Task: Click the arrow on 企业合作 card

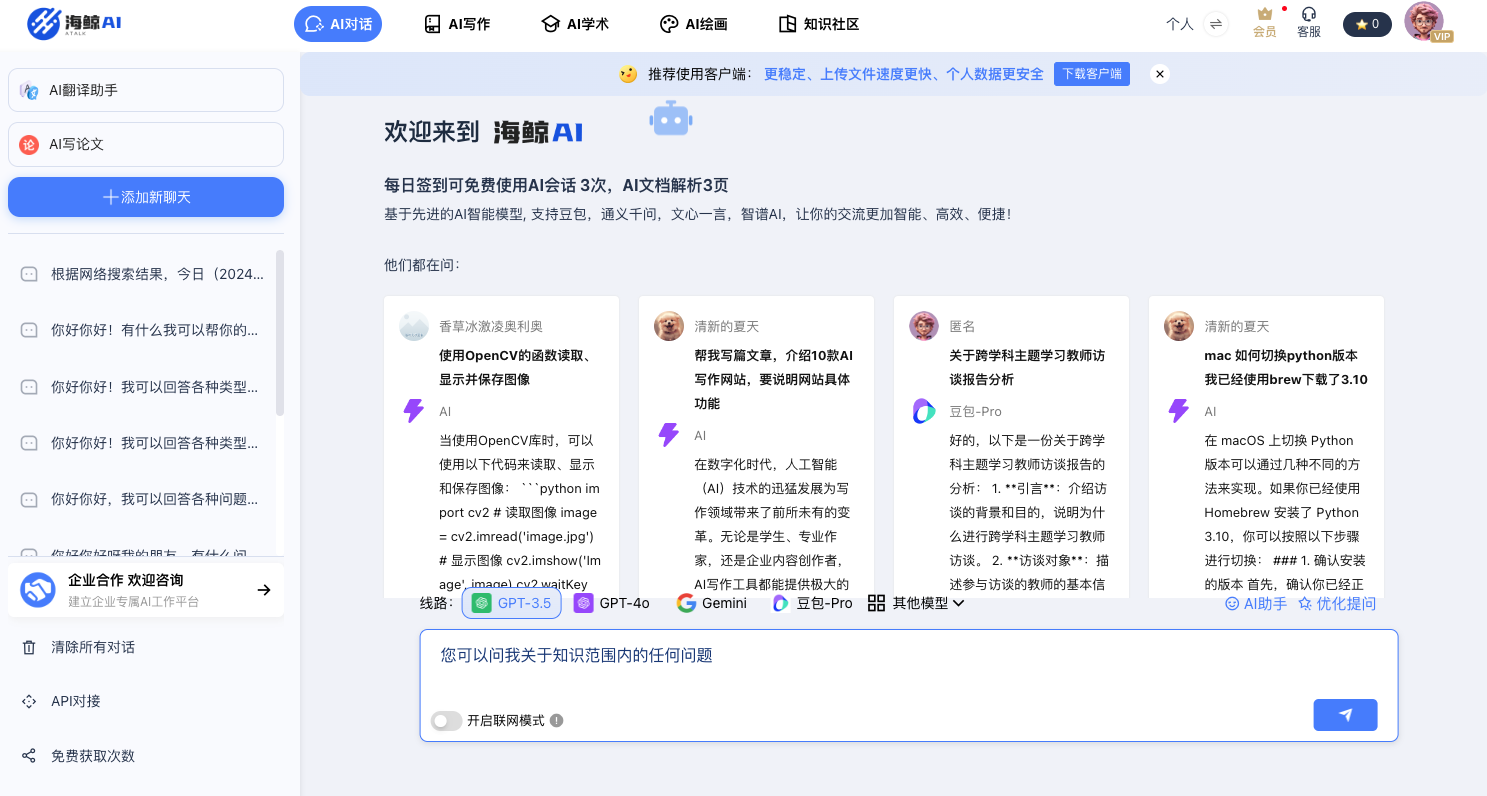Action: (264, 590)
